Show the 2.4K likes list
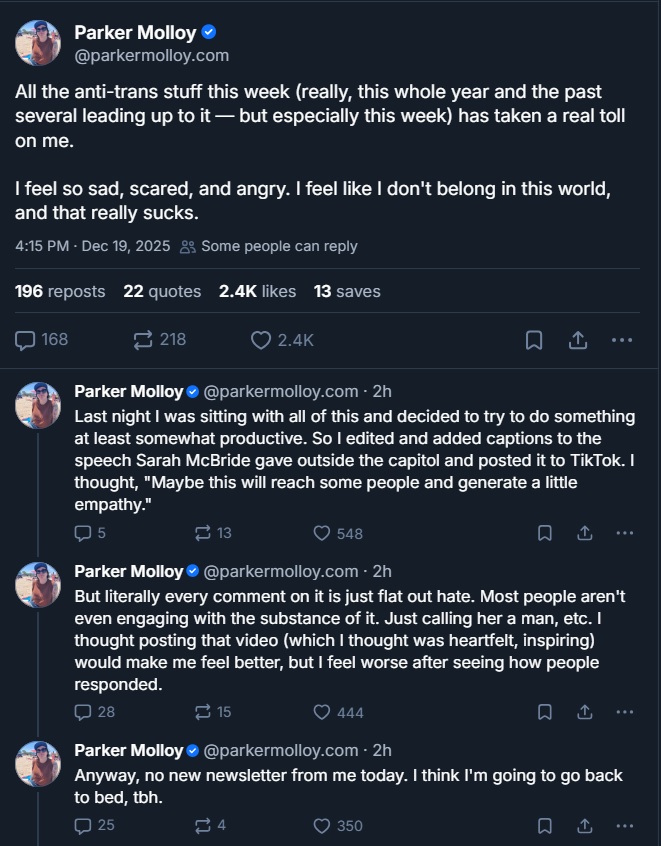The image size is (661, 846). tap(257, 291)
